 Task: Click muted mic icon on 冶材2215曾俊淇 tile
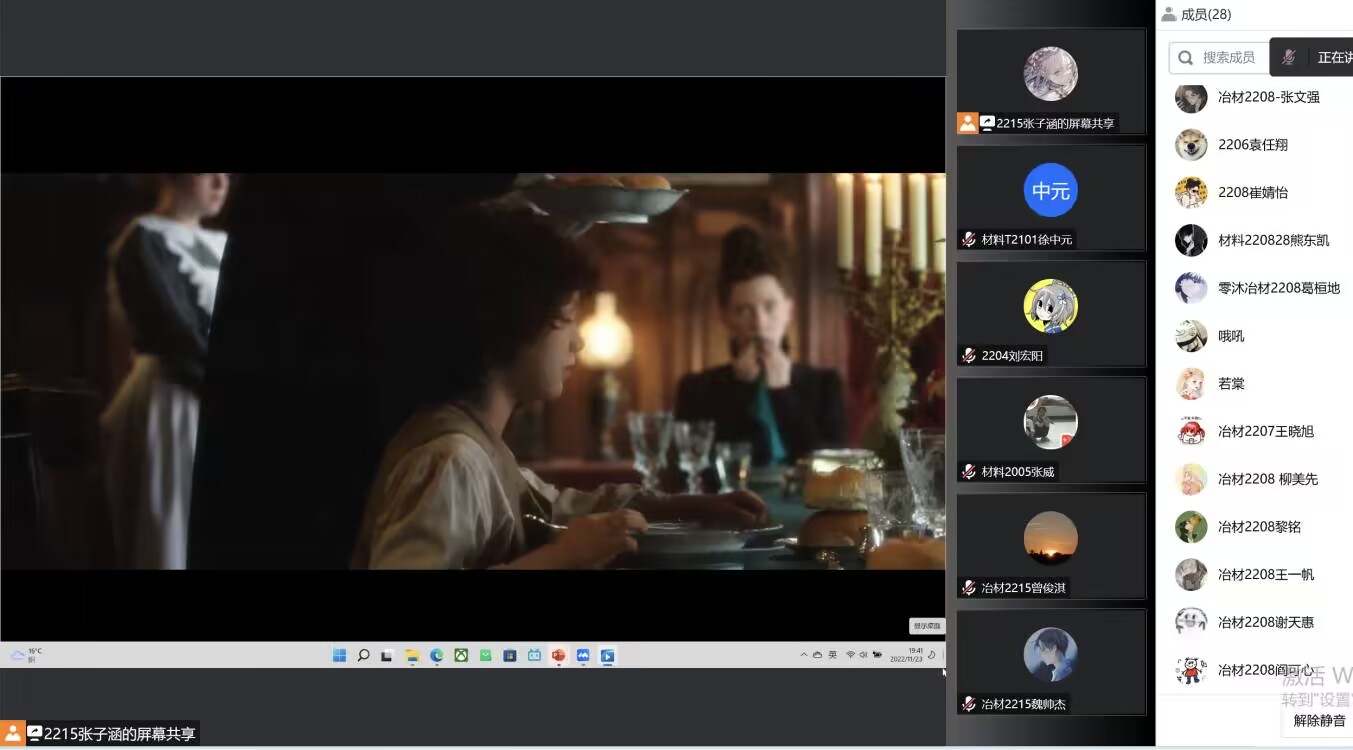968,587
